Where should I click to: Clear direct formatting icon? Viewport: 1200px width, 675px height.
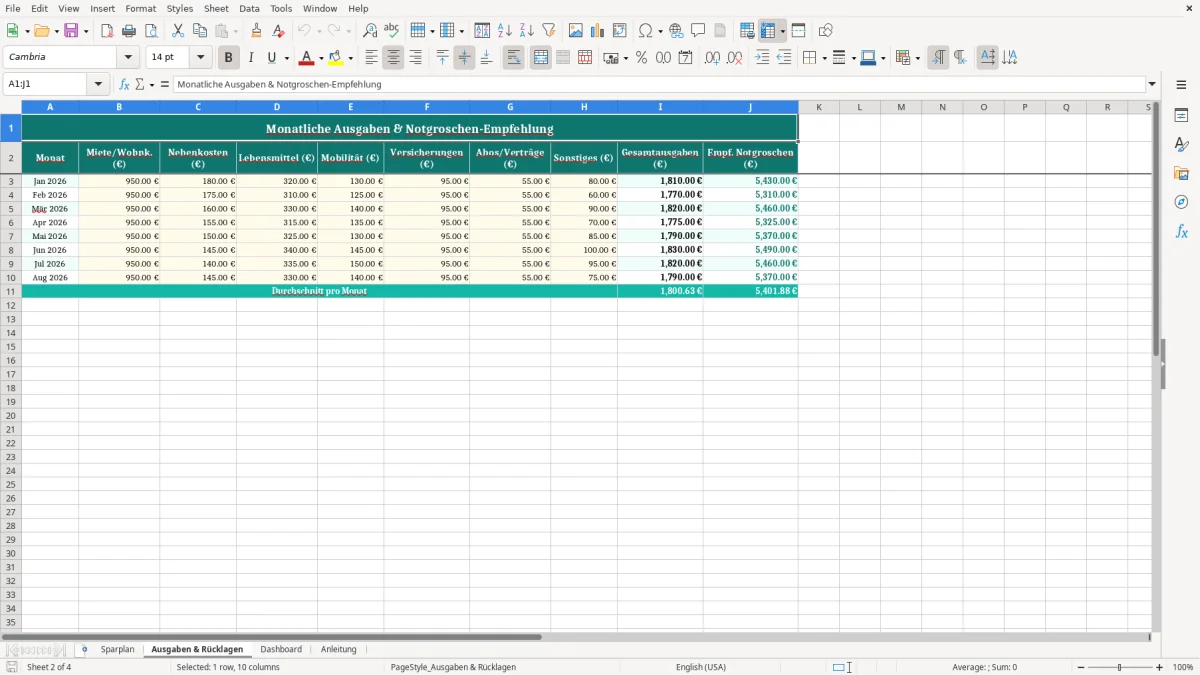click(x=279, y=31)
